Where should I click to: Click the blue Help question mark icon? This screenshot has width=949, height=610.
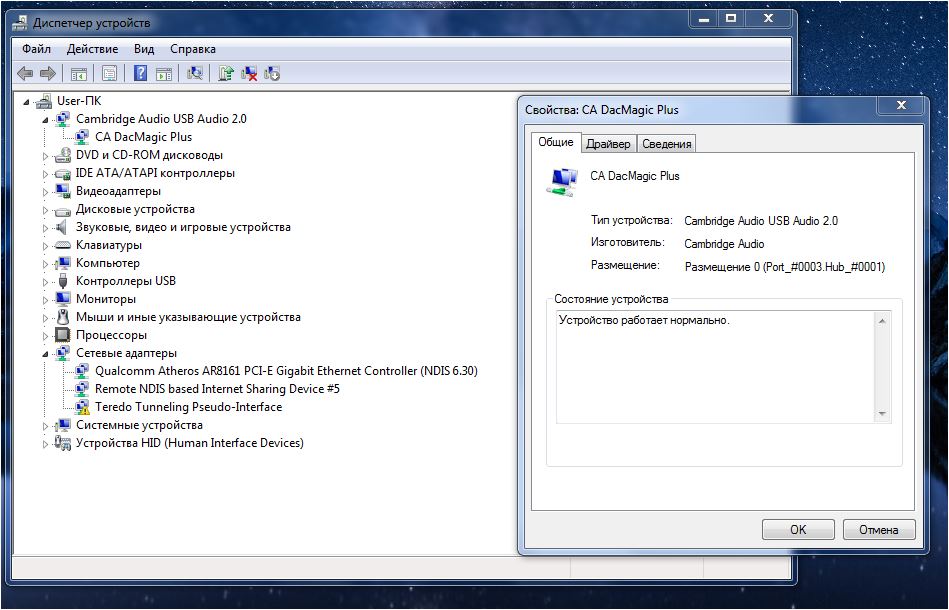(x=141, y=73)
